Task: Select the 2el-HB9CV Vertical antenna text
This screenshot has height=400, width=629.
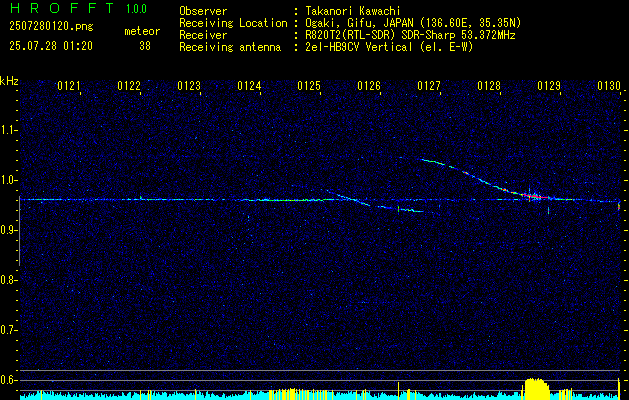Action: click(x=389, y=47)
